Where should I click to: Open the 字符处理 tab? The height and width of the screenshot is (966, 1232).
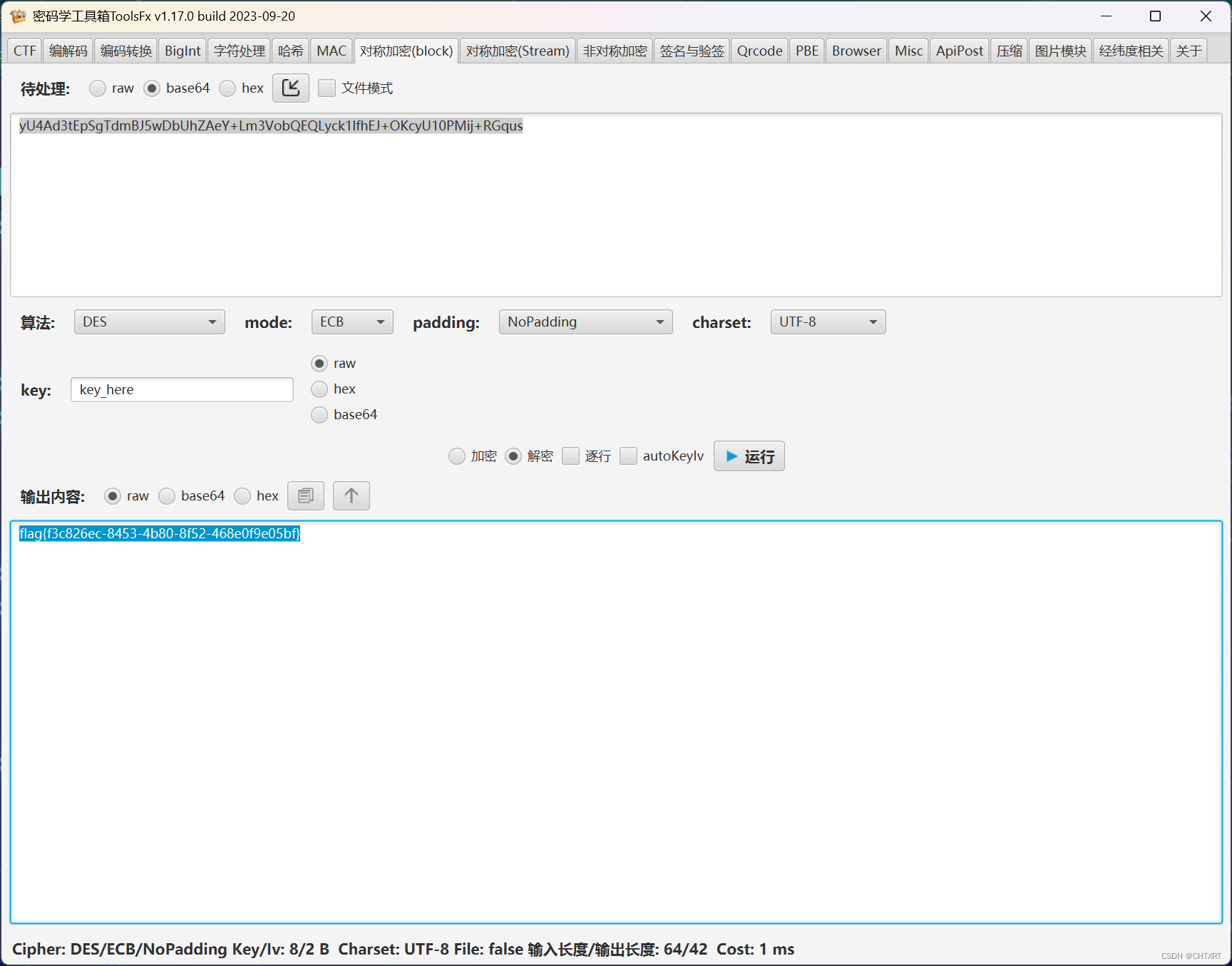[x=240, y=51]
